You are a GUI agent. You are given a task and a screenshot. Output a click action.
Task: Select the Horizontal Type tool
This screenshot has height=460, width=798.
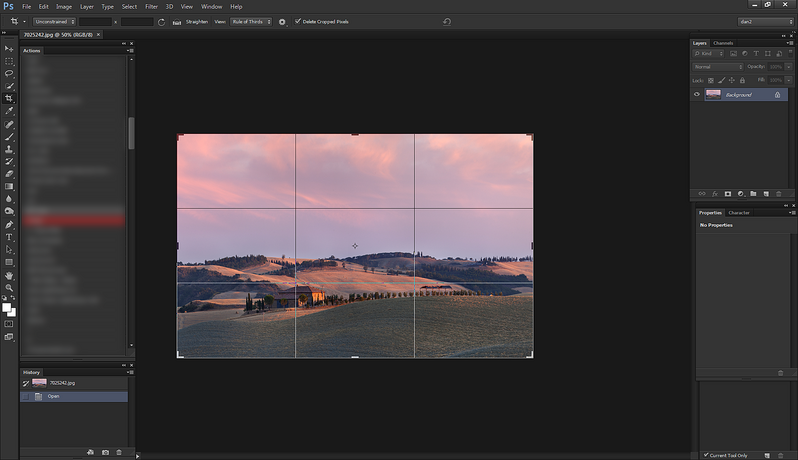9,237
